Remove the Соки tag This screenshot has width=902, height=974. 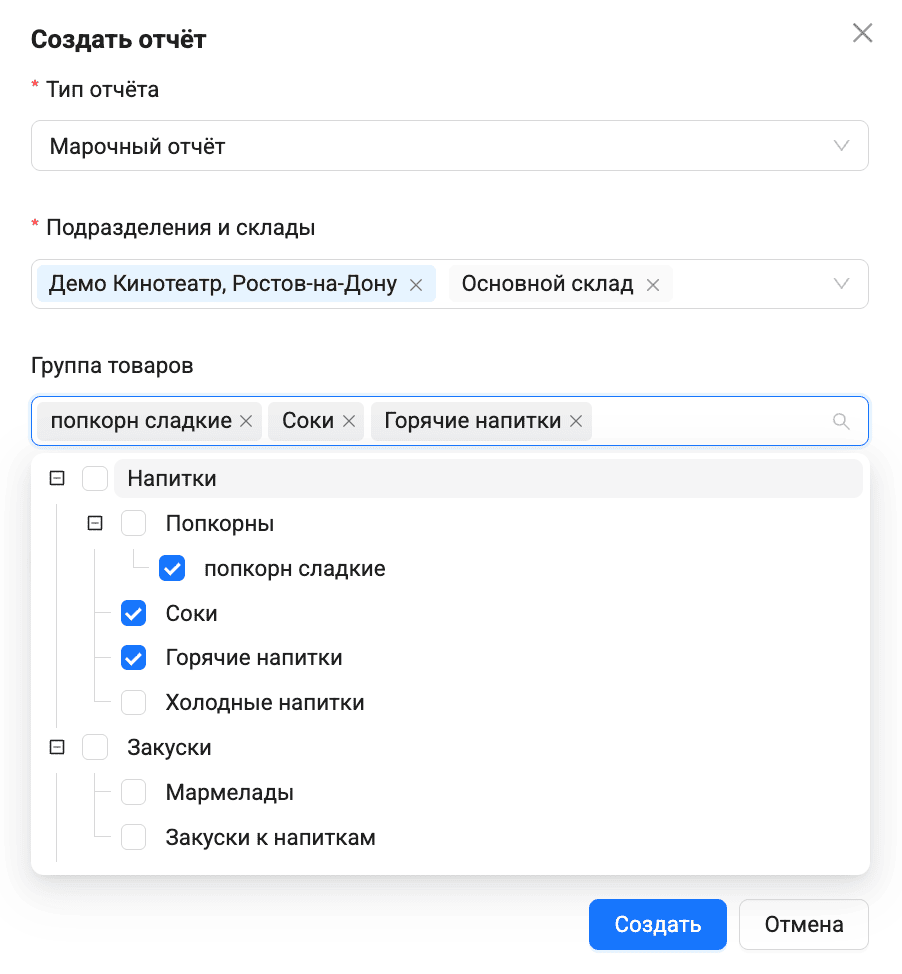[349, 422]
